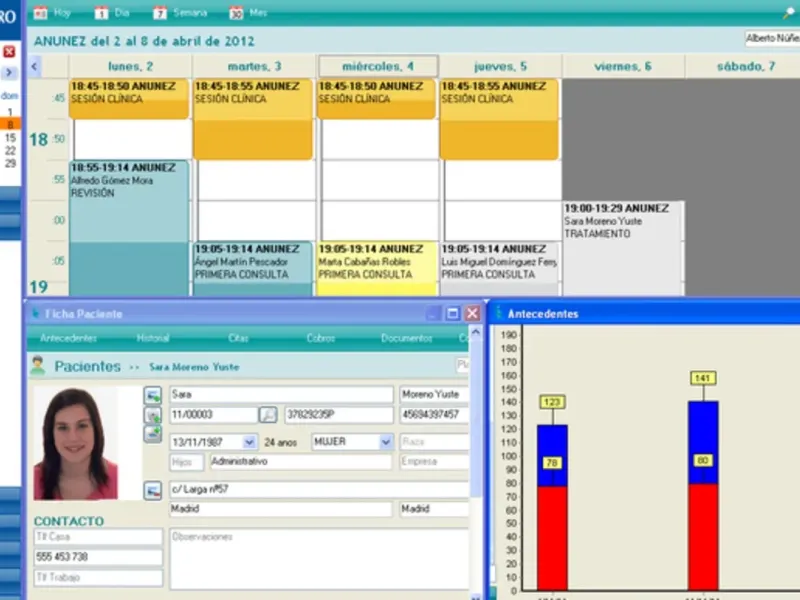Switch to Mes view
The width and height of the screenshot is (800, 600).
click(x=248, y=13)
